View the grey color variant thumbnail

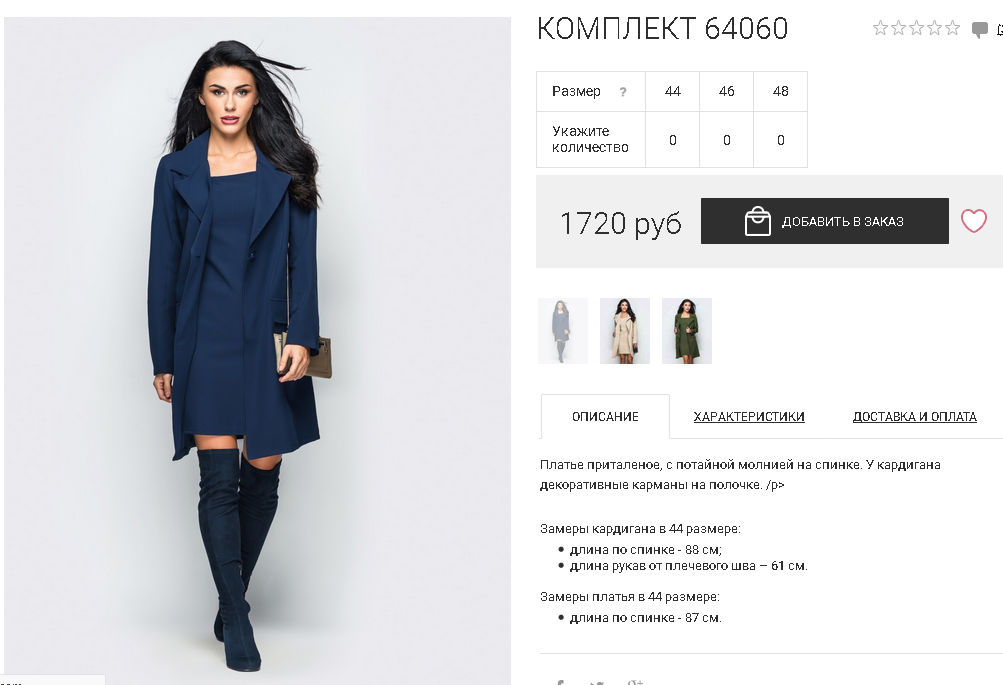(563, 331)
